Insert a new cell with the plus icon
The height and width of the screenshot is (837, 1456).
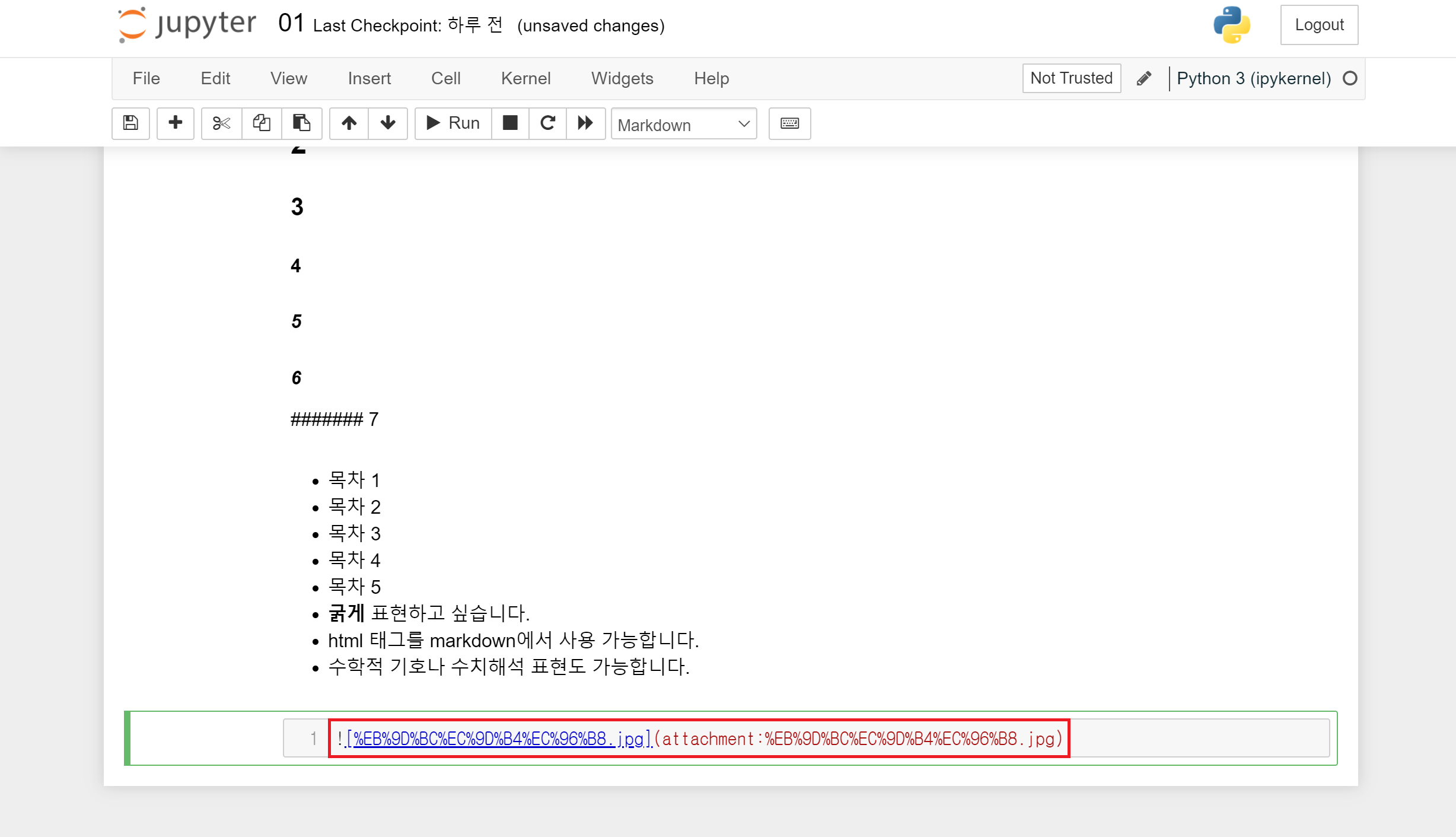coord(175,123)
